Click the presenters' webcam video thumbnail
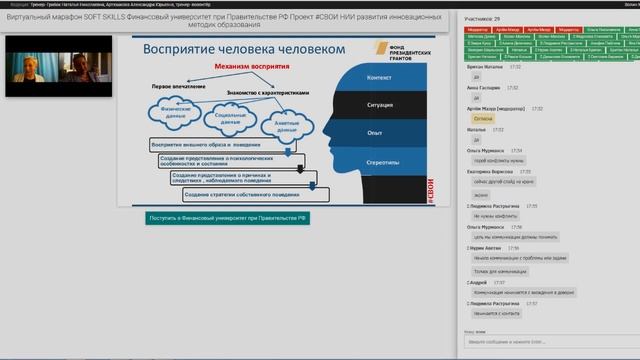Image resolution: width=640 pixels, height=360 pixels. point(58,66)
